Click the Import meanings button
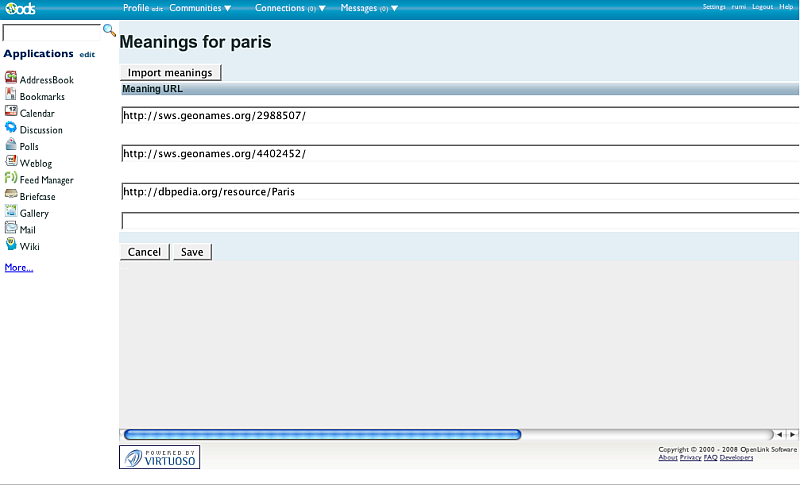Image resolution: width=800 pixels, height=485 pixels. [x=170, y=73]
